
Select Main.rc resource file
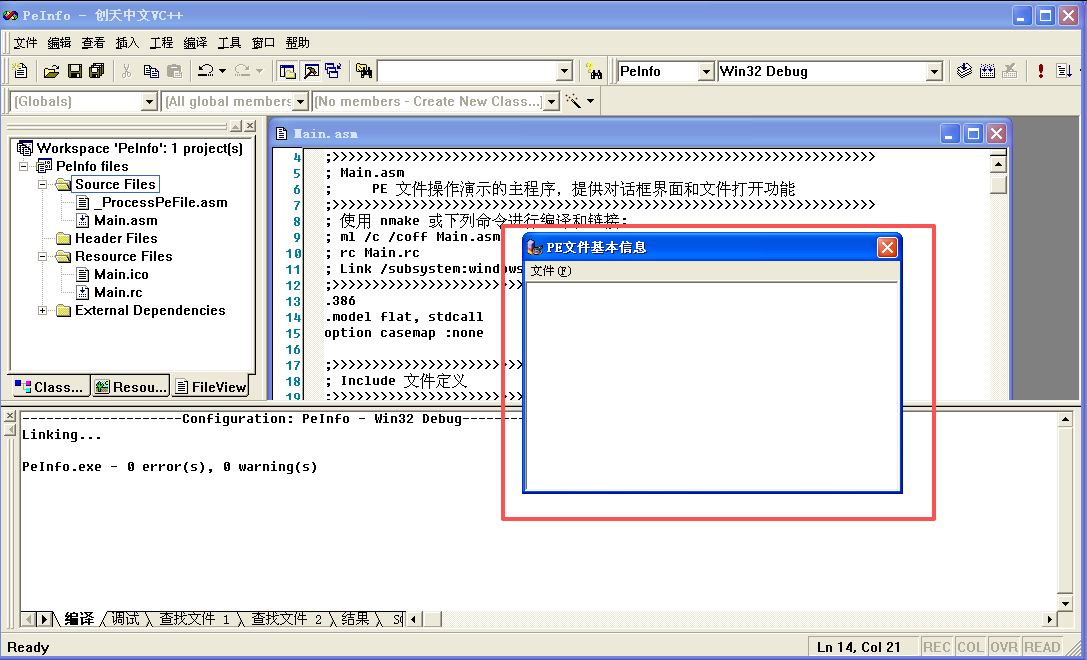click(x=119, y=293)
